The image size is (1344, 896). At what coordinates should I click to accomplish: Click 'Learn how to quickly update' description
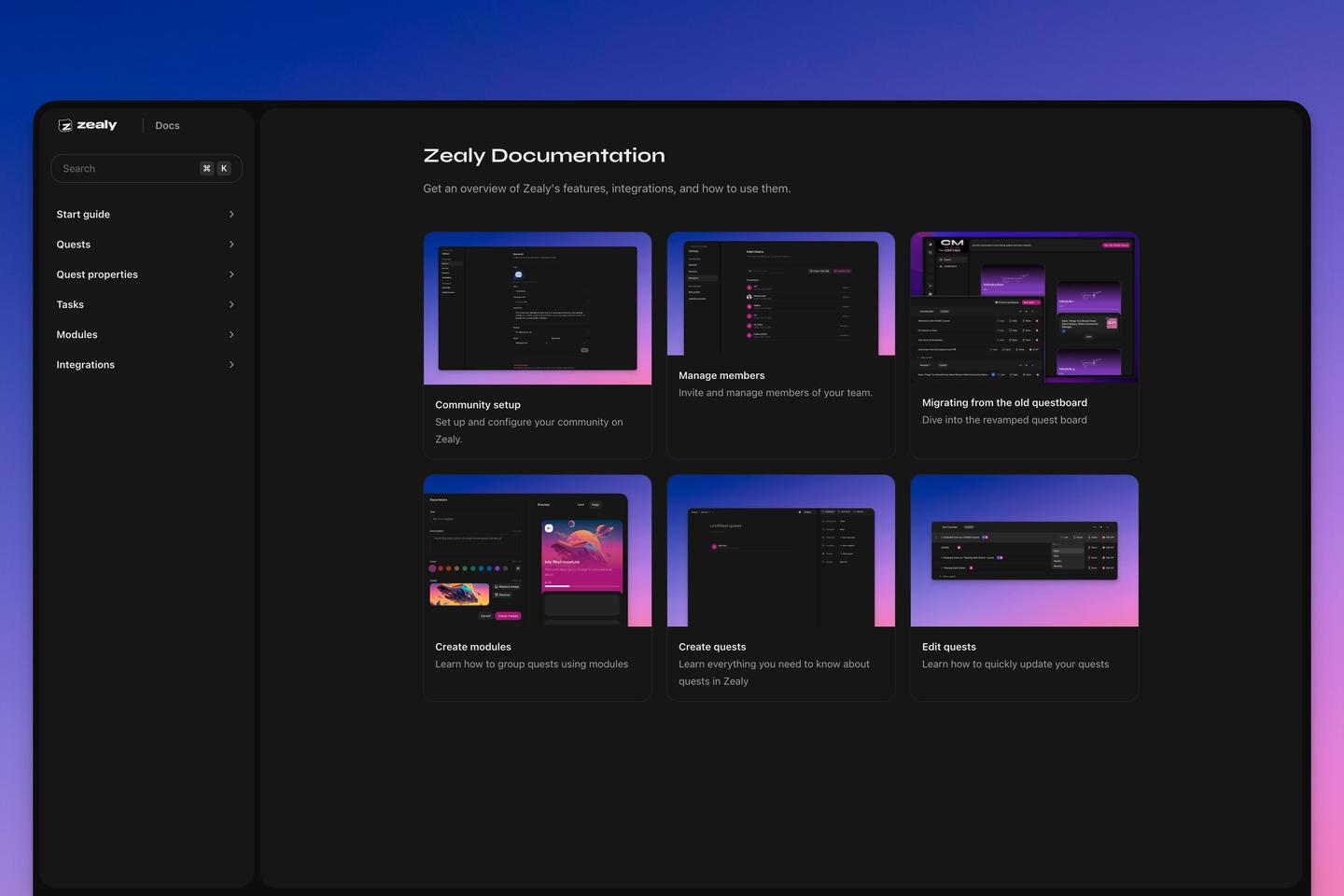[x=1015, y=665]
